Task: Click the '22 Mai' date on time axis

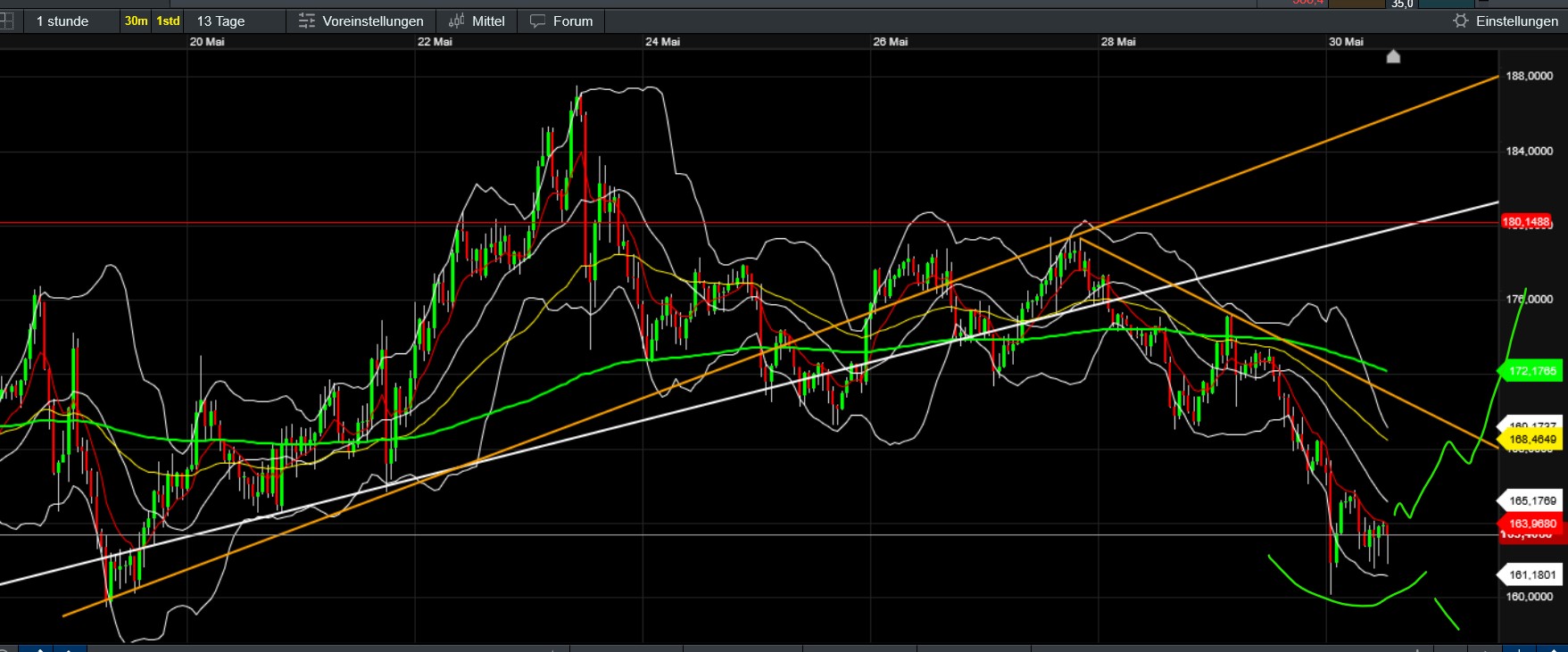Action: (x=435, y=42)
